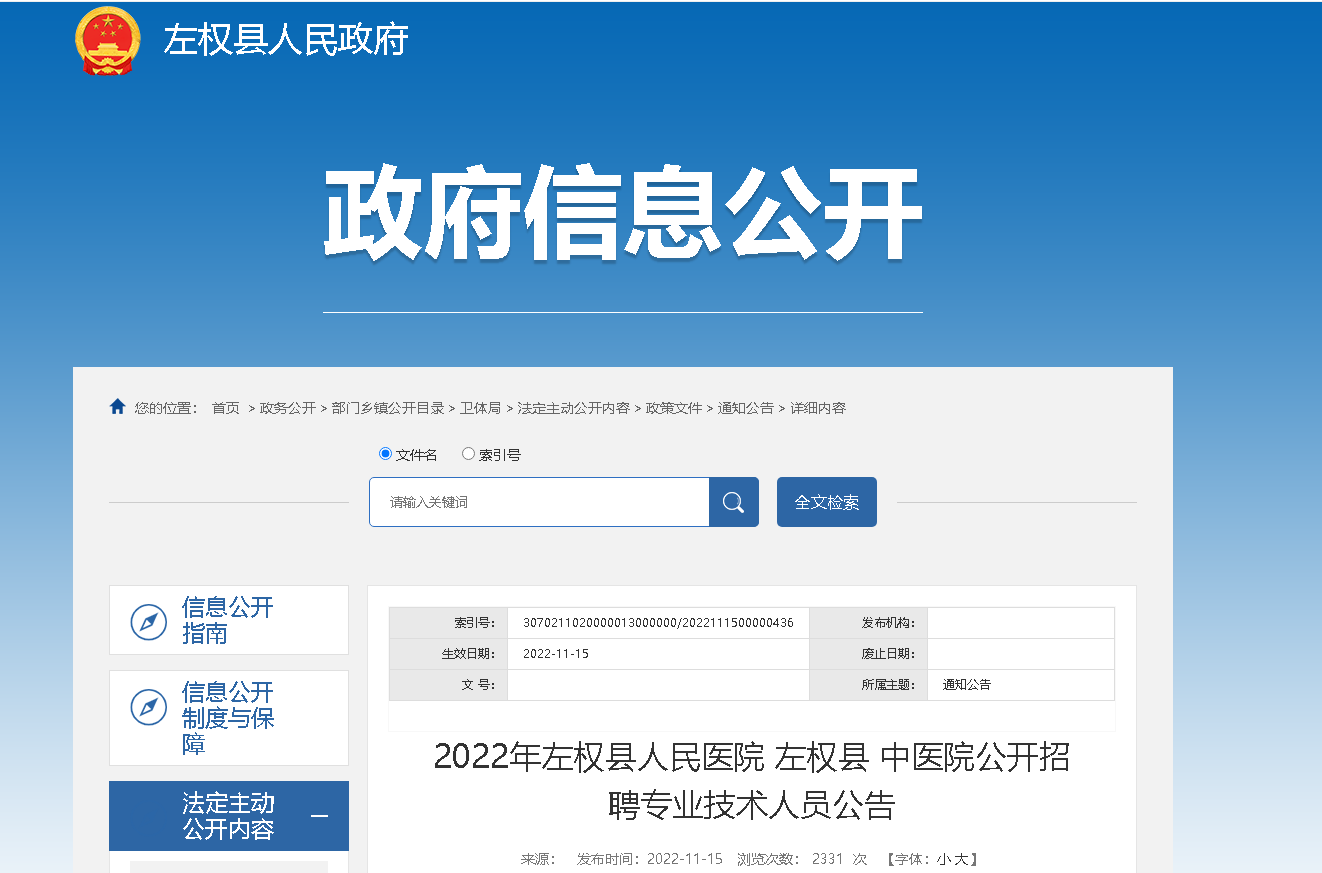Viewport: 1322px width, 873px height.
Task: Click compass icon beside 信息公开制度与保障
Action: [x=149, y=707]
